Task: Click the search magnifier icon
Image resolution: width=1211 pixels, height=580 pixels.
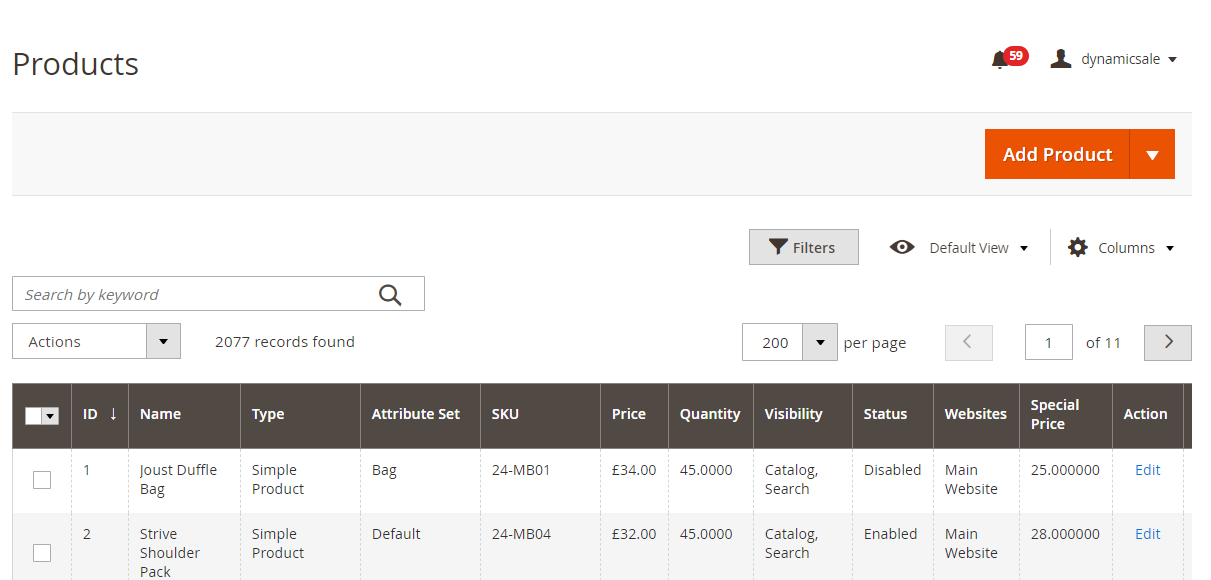Action: pos(390,294)
